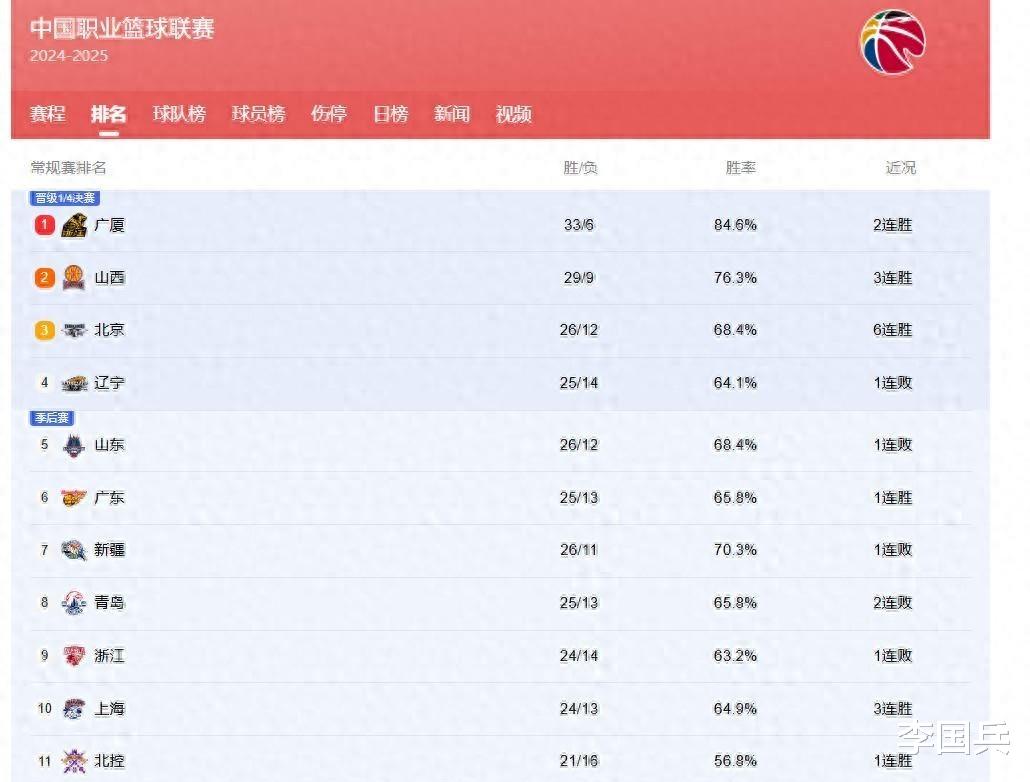Open the 新疆 team name

(x=110, y=549)
